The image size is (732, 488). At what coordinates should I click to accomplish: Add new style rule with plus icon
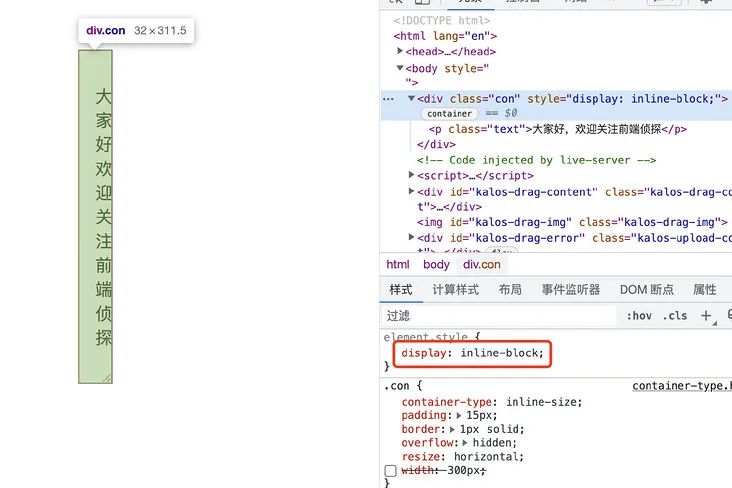coord(706,316)
